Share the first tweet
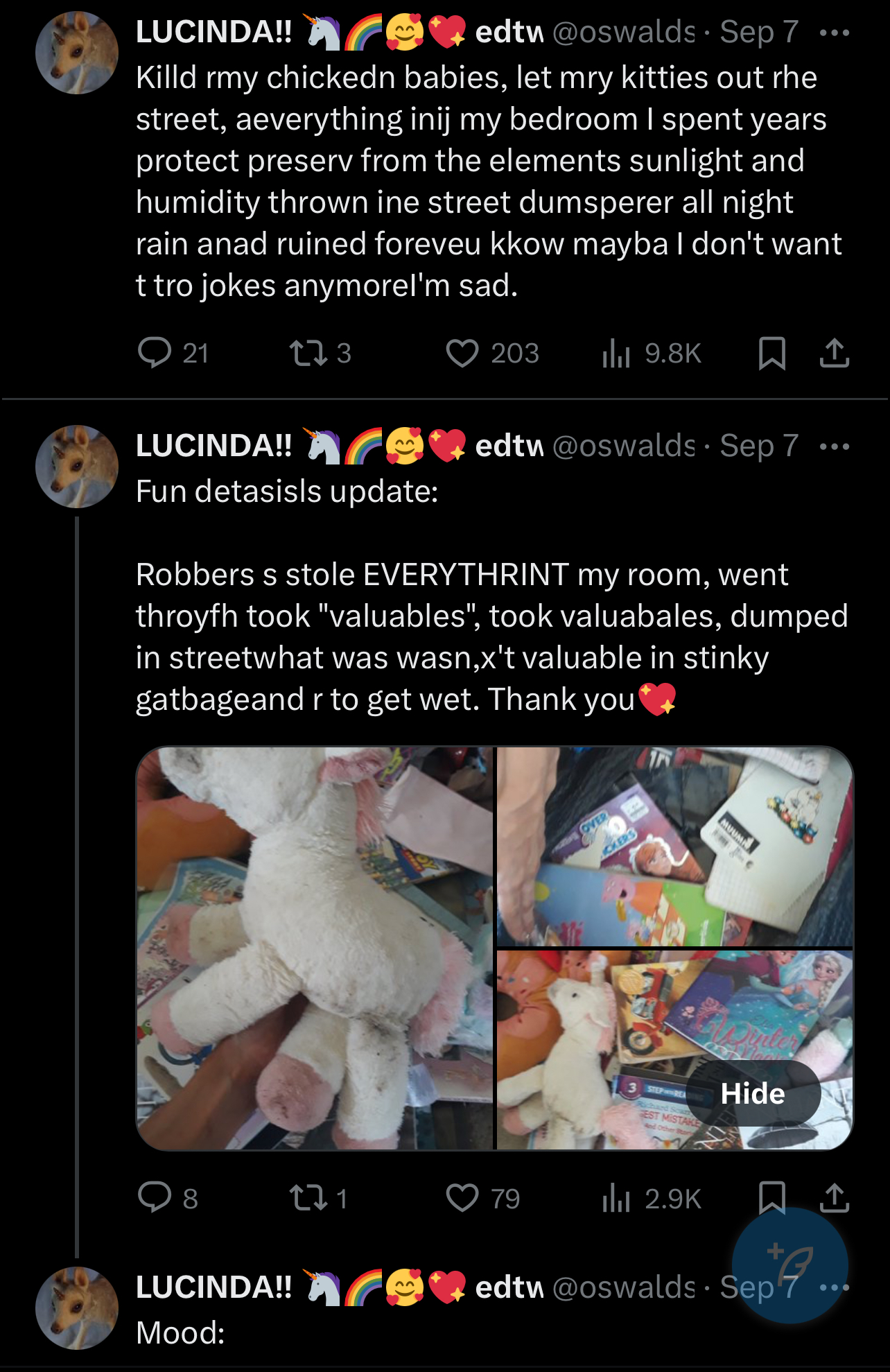 click(x=834, y=352)
